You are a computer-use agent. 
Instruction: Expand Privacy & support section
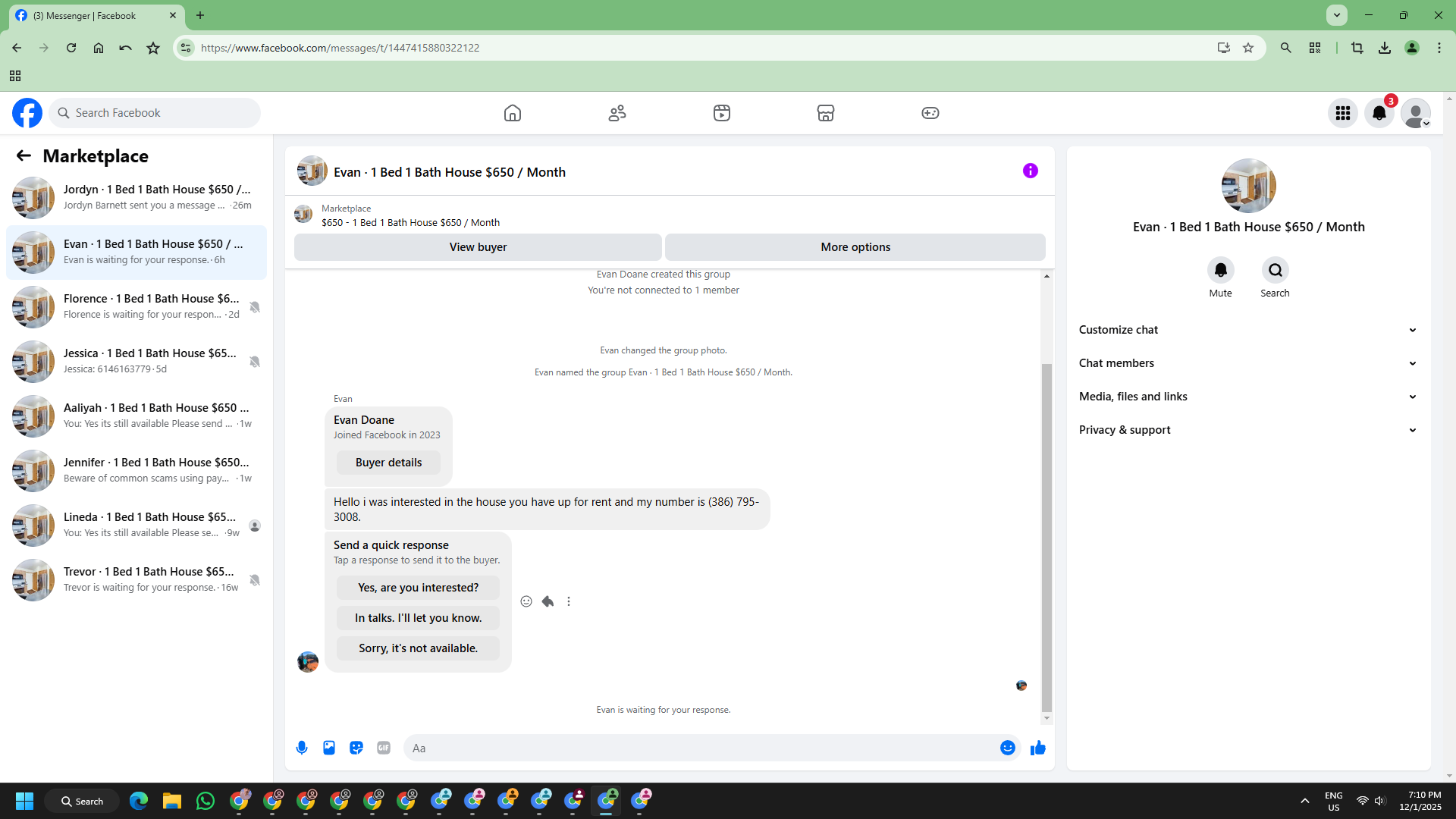(x=1248, y=430)
